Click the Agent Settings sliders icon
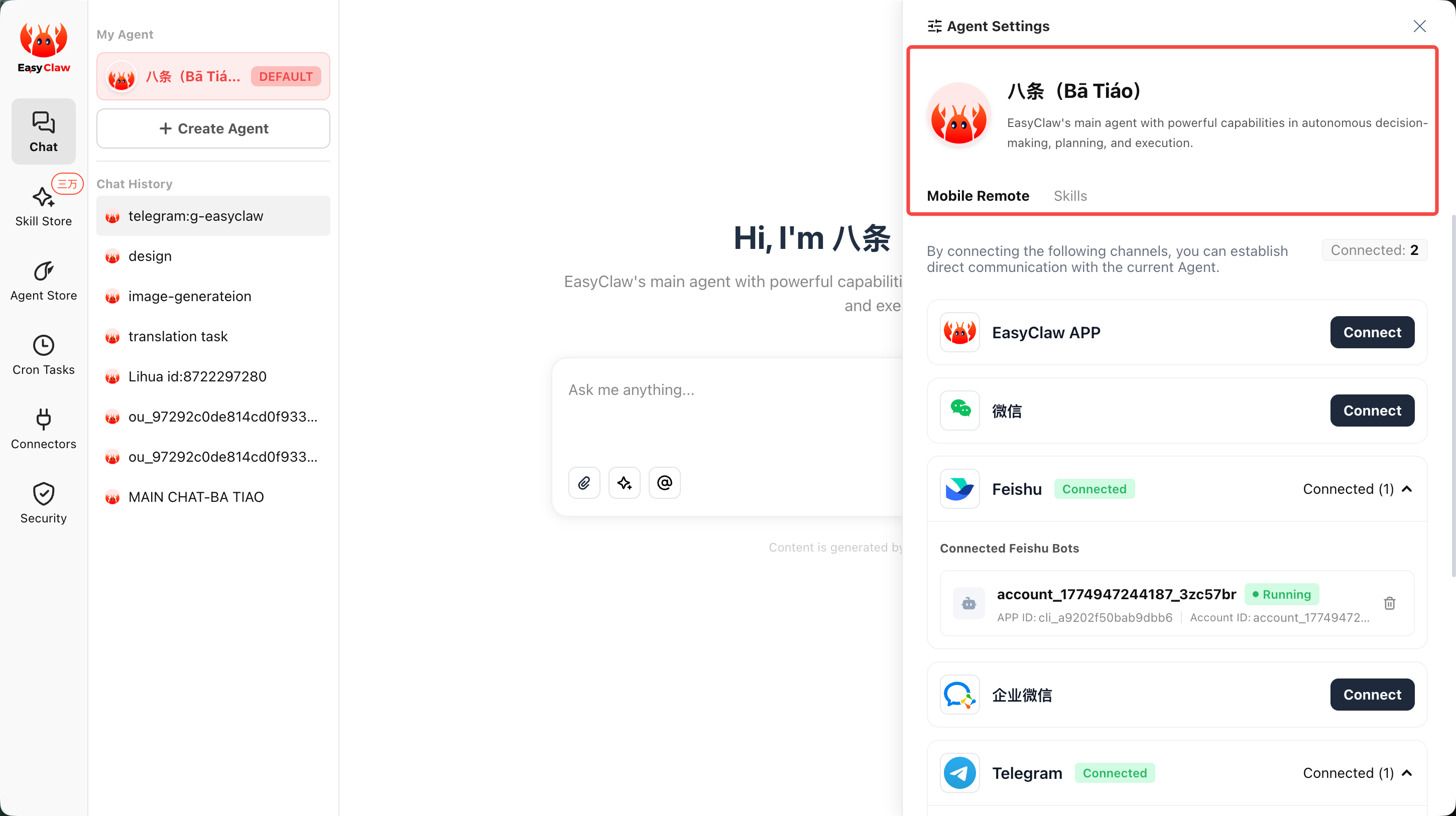 click(934, 26)
